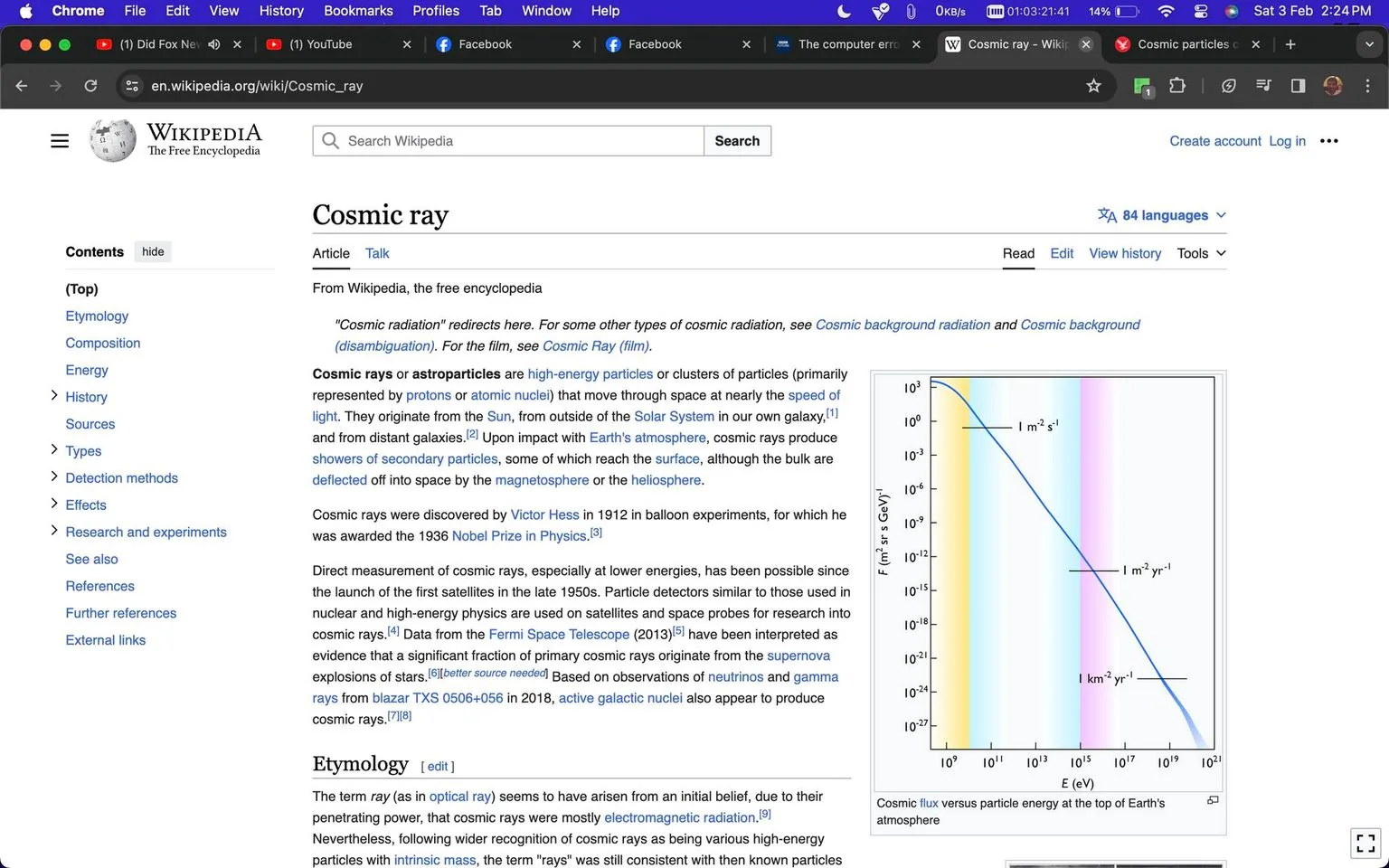The height and width of the screenshot is (868, 1389).
Task: Open the Profiles menu in menu bar
Action: tap(436, 11)
